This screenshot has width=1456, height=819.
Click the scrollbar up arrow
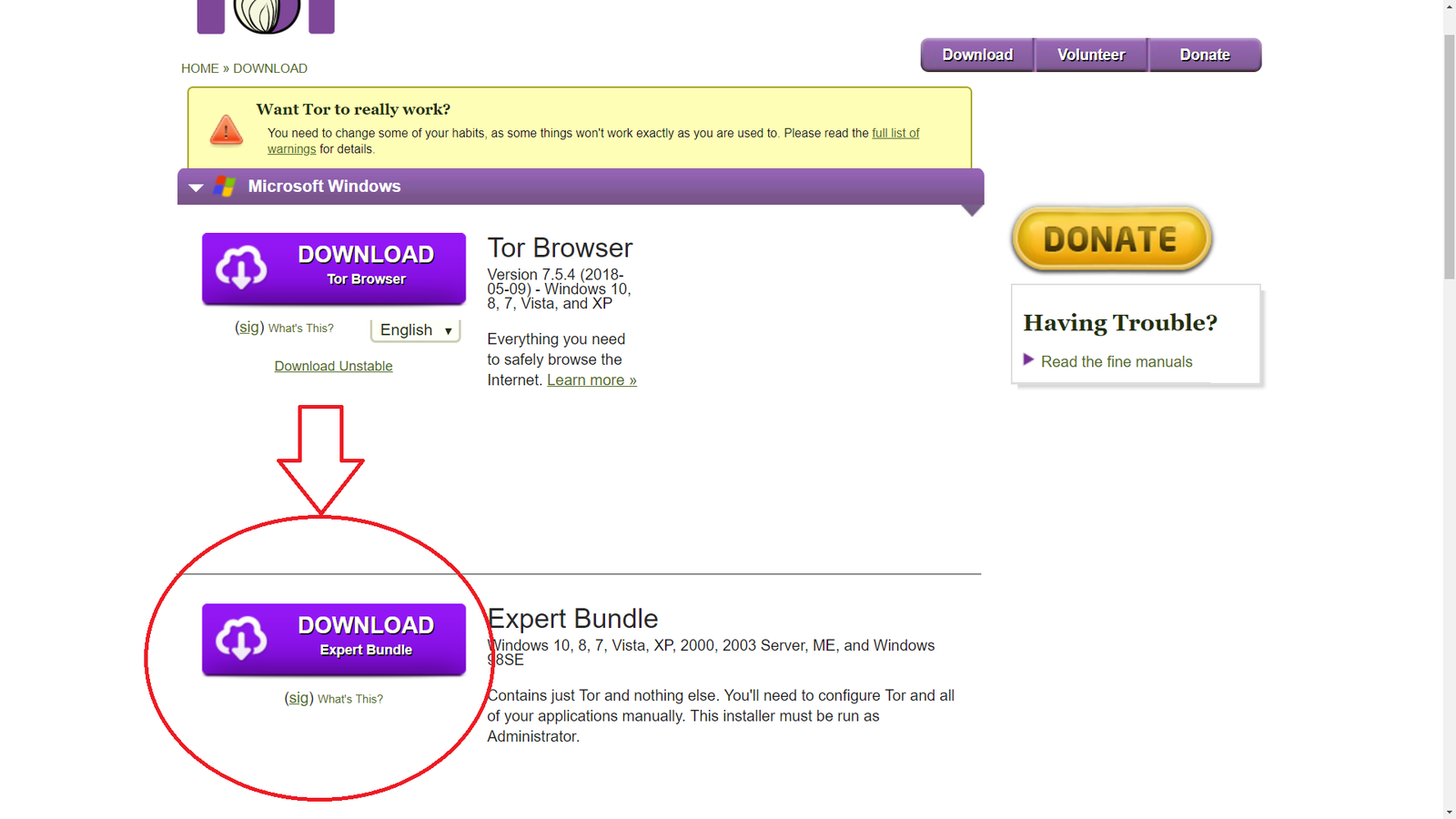(1450, 6)
